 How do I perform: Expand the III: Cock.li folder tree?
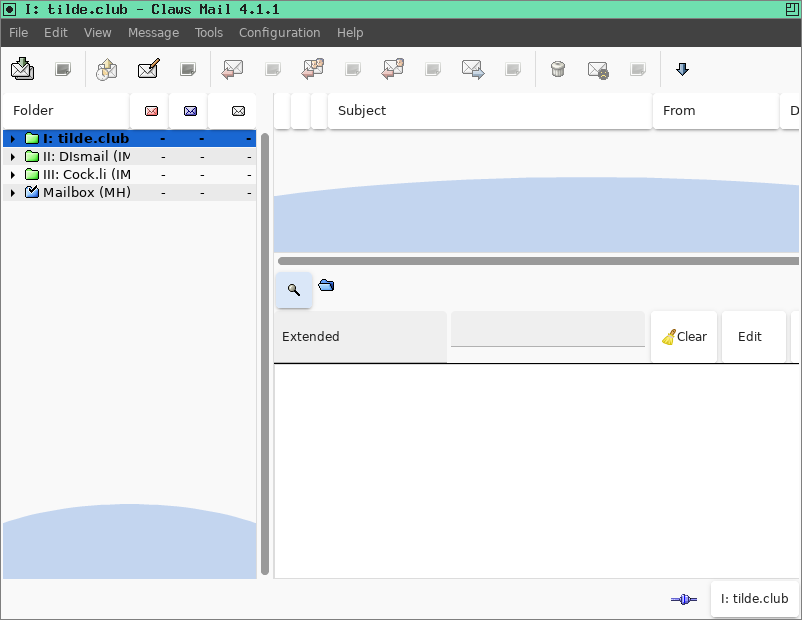click(x=13, y=174)
